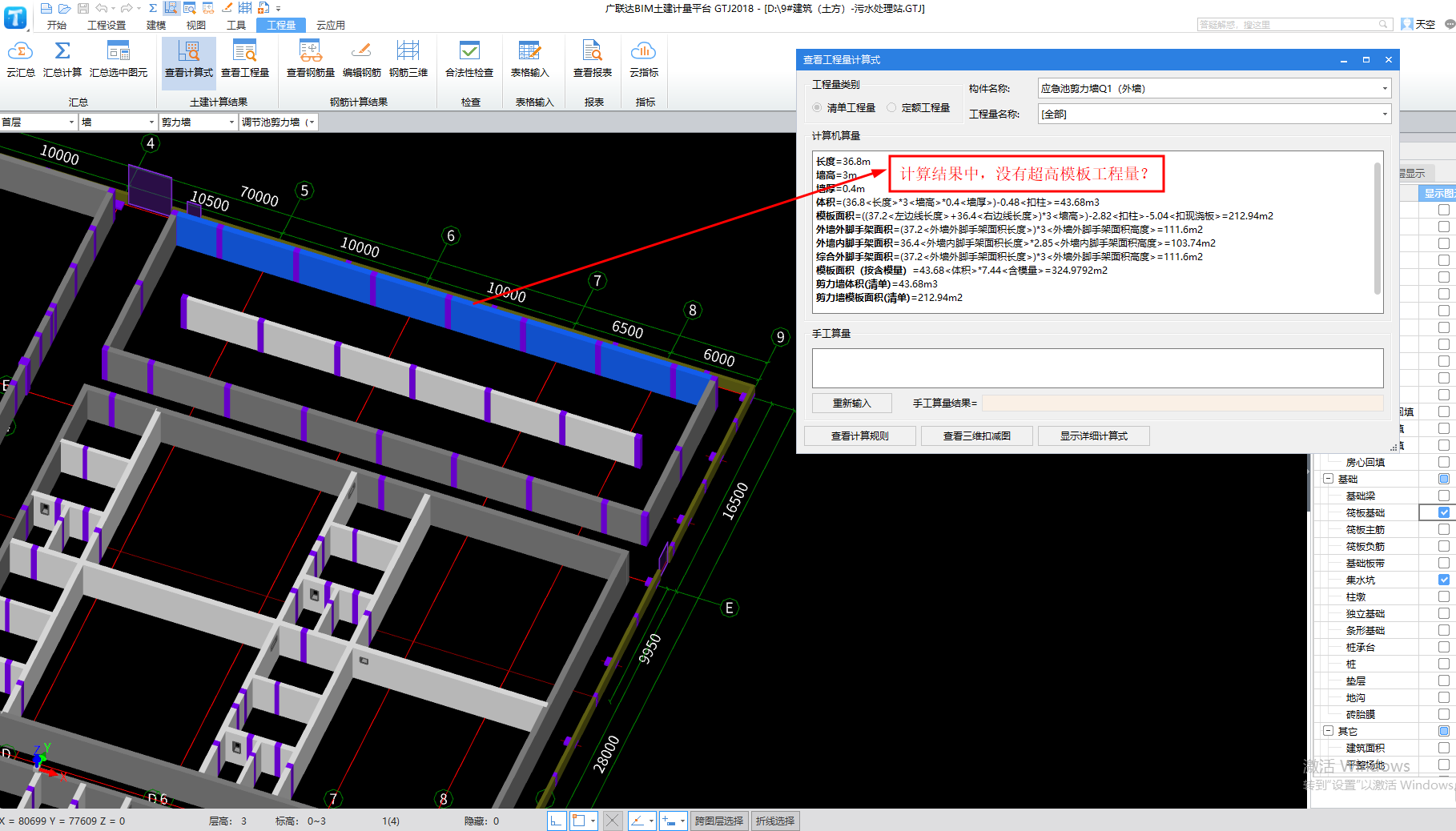Click the 跨图层选择 status bar button
This screenshot has width=1456, height=831.
[719, 821]
